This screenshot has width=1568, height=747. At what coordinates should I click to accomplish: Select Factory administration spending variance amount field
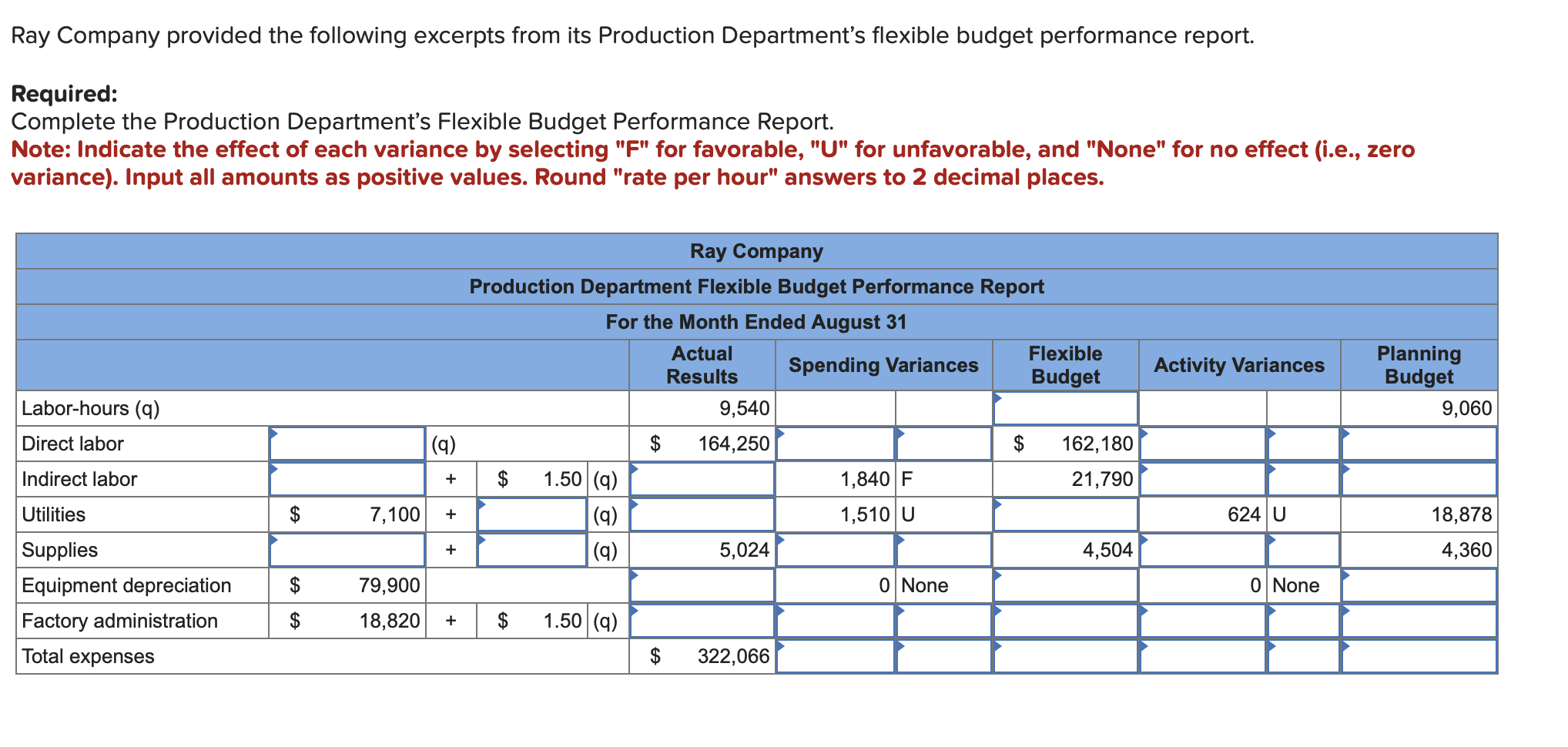835,621
